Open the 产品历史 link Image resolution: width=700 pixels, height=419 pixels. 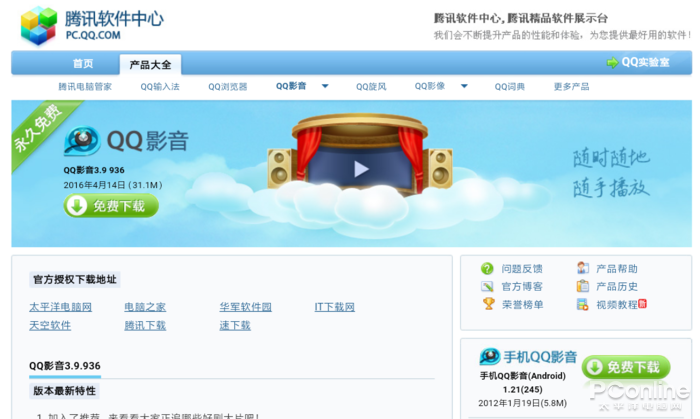617,286
